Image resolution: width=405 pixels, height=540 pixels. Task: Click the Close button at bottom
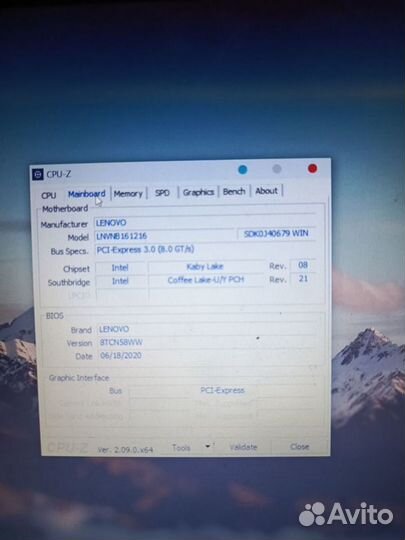tap(299, 447)
